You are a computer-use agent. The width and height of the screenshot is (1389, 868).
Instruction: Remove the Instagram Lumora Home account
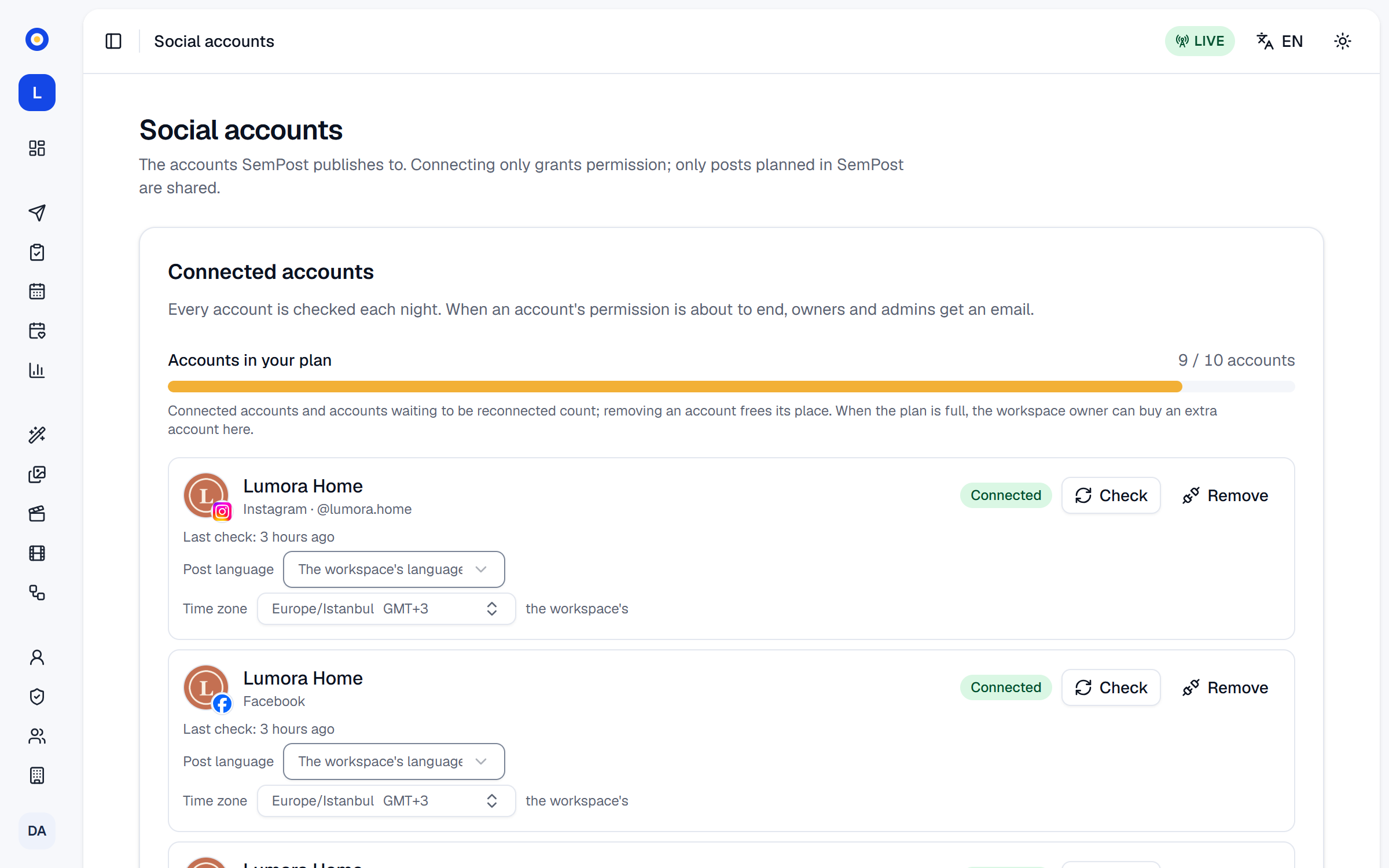[1225, 495]
